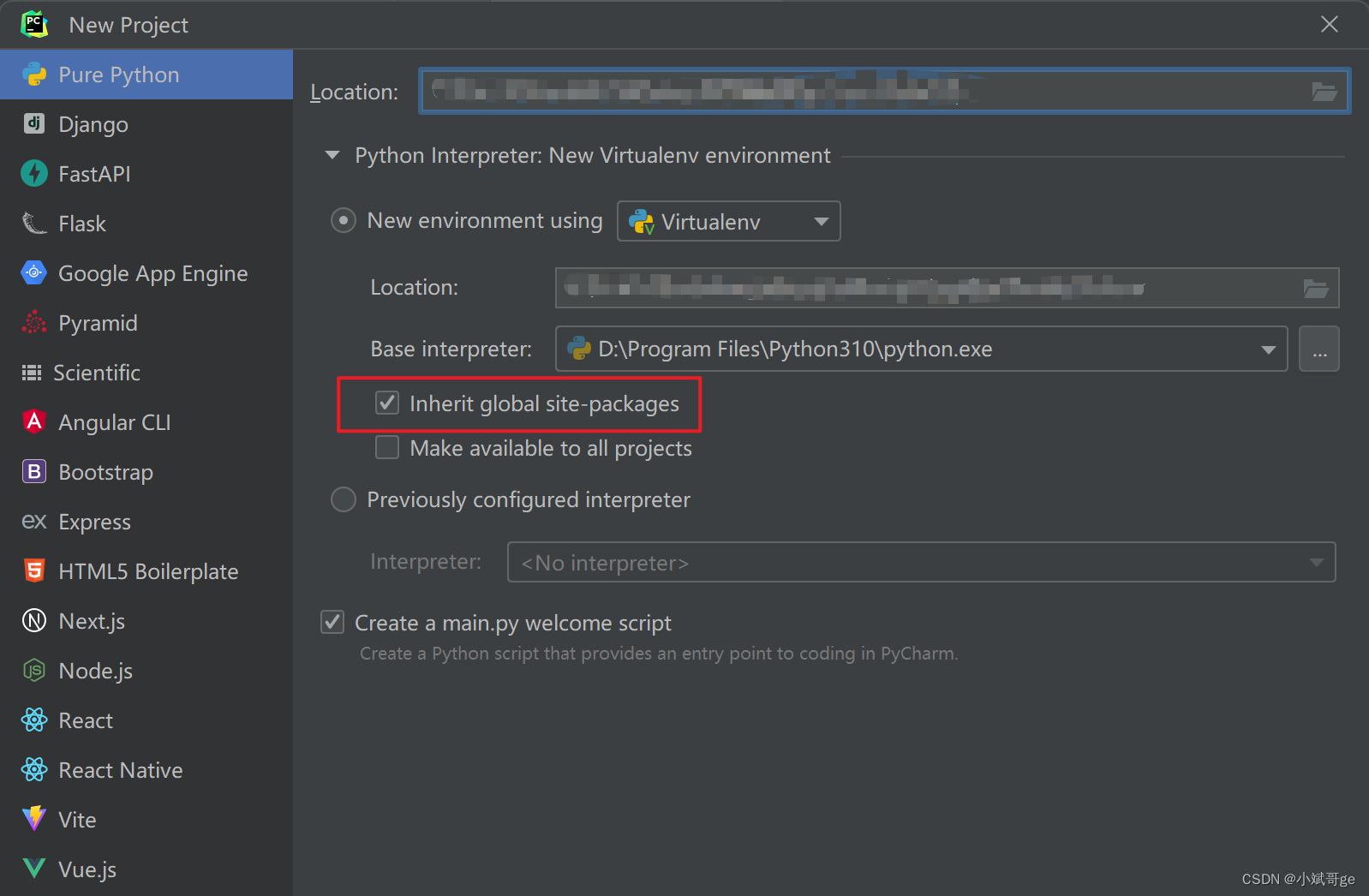
Task: Select HTML5 Boilerplate project type
Action: tap(146, 571)
